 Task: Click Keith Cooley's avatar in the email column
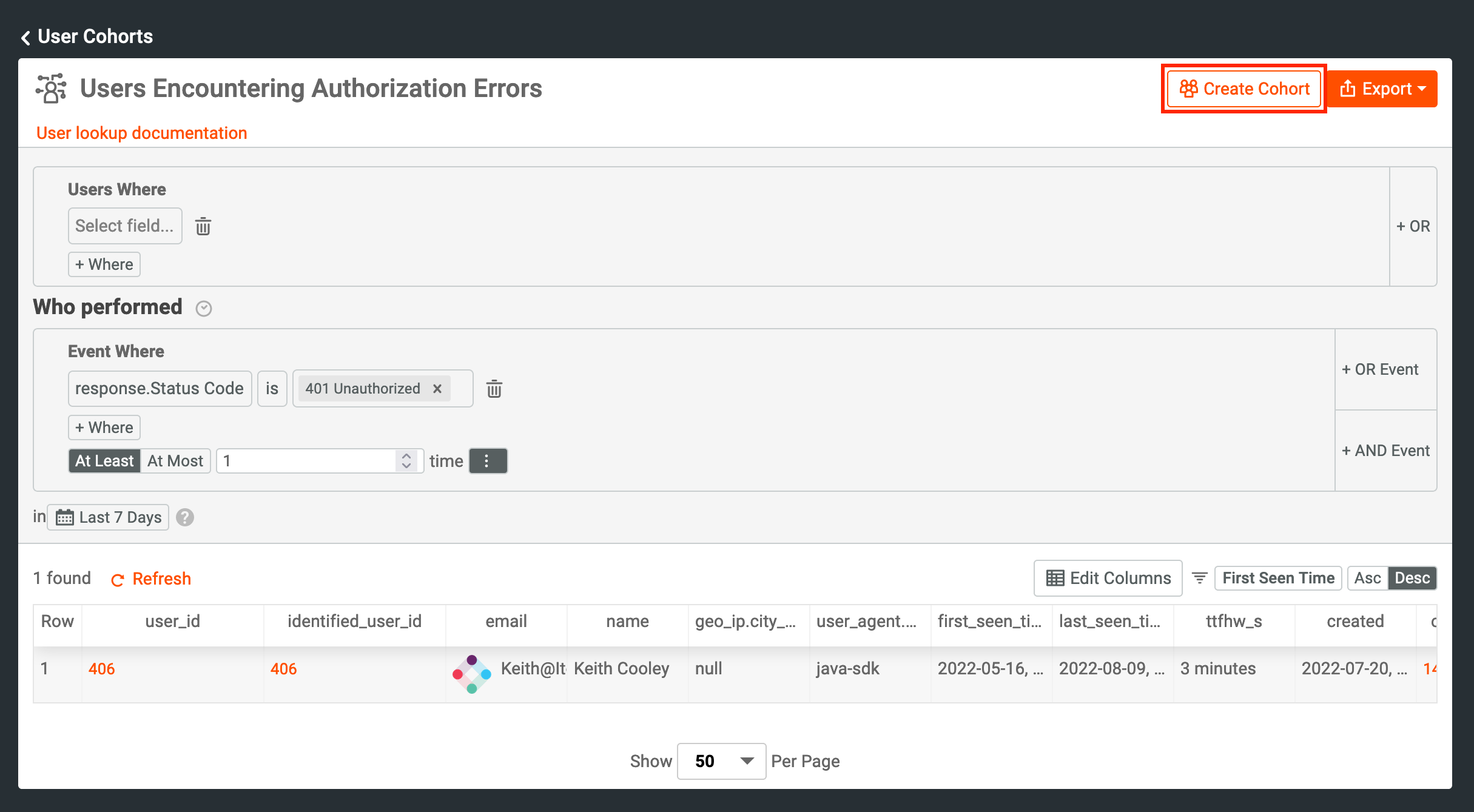click(x=472, y=673)
